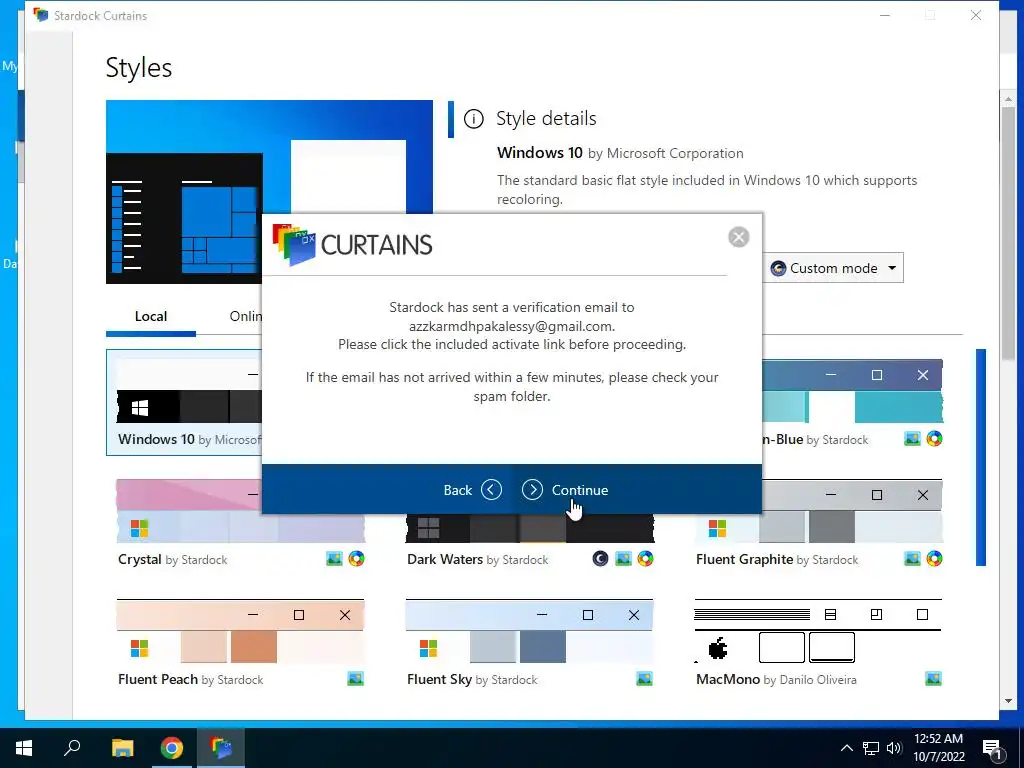Click the color wheel icon on n-Blue style

click(x=935, y=439)
